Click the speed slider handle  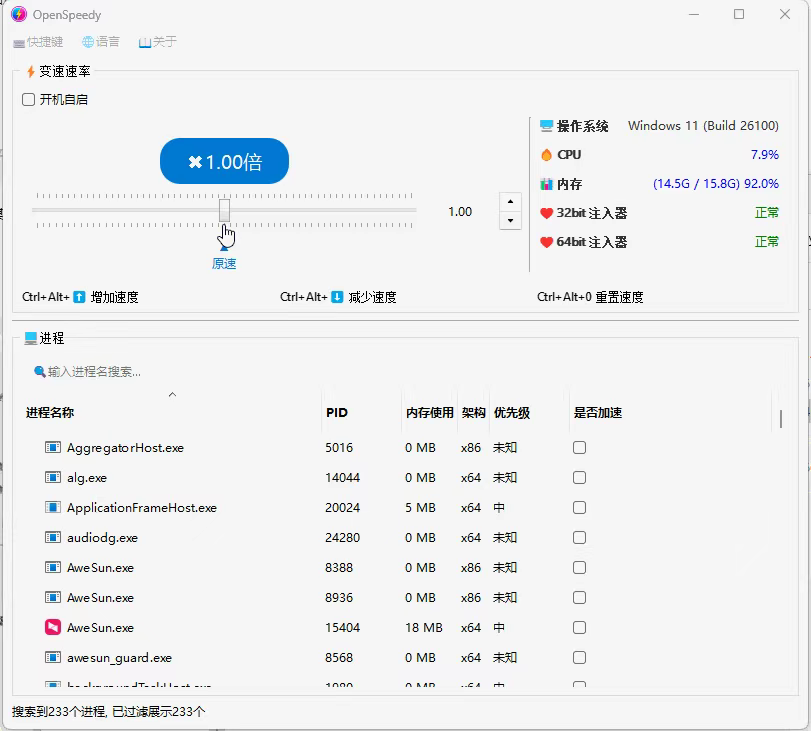pyautogui.click(x=224, y=211)
